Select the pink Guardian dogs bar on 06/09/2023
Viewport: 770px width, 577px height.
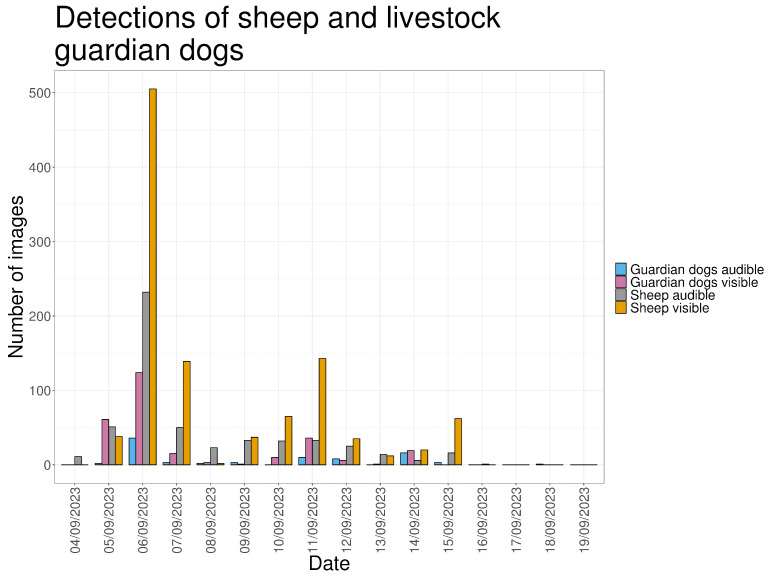(139, 418)
